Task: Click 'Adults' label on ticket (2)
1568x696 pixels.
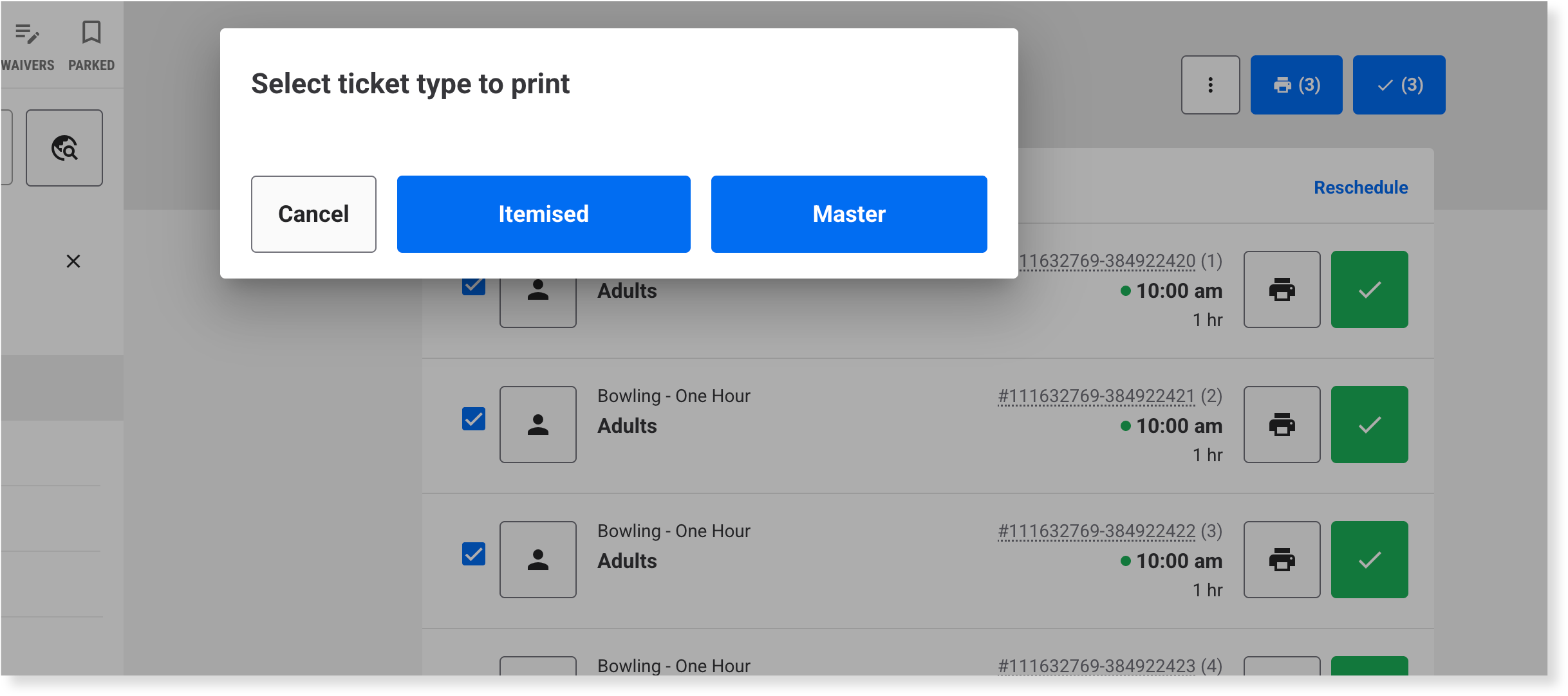Action: coord(627,426)
